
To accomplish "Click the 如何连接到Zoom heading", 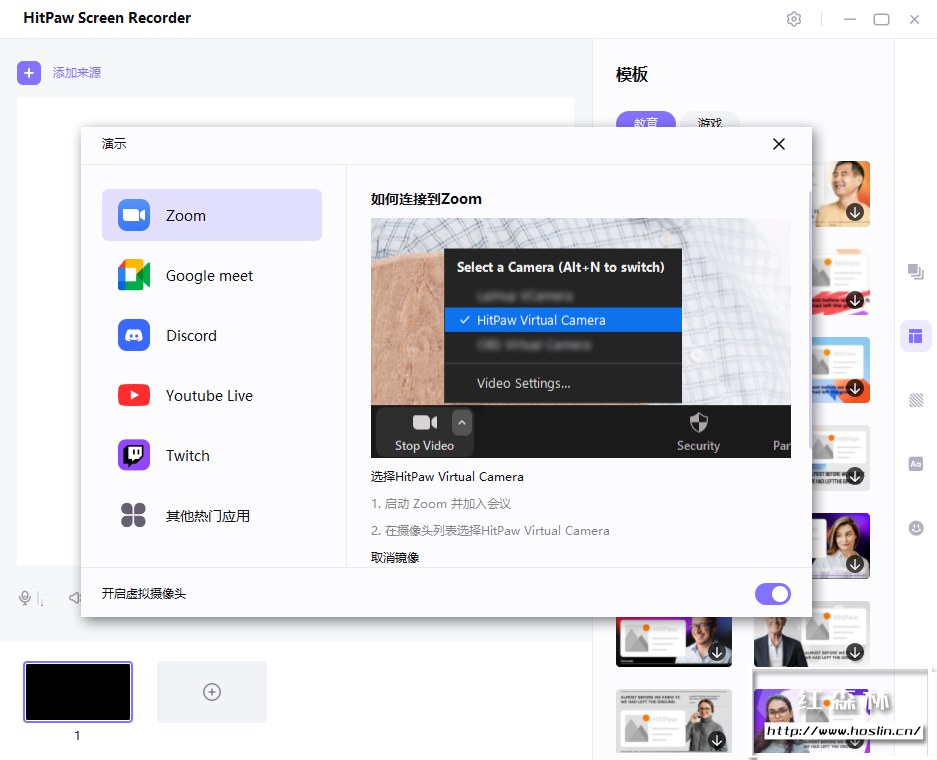I will point(426,199).
